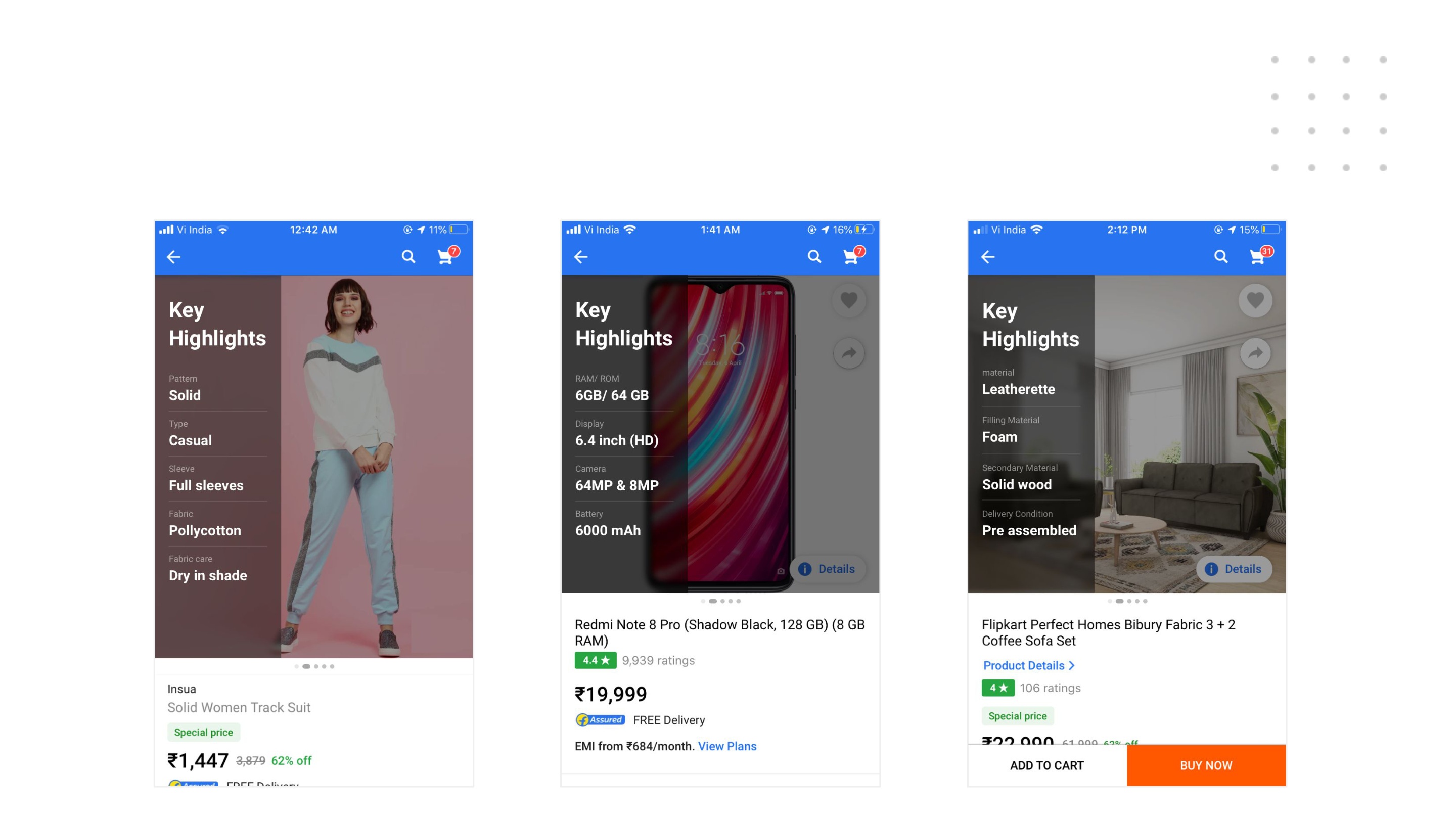Viewport: 1456px width, 819px height.
Task: Tap the '6GB/ 64 GB' RAM highlight
Action: 612,395
